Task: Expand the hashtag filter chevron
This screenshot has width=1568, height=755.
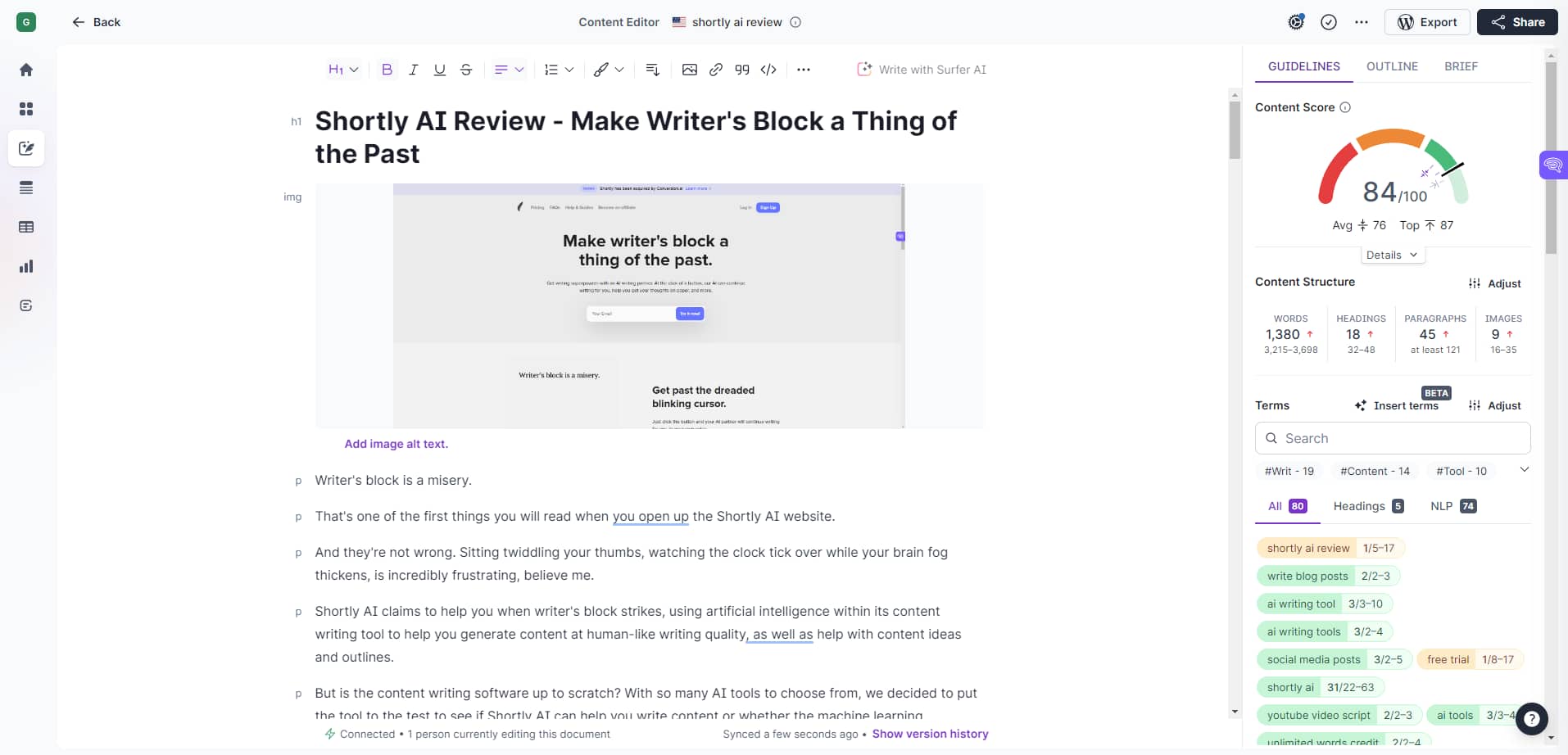Action: point(1525,470)
